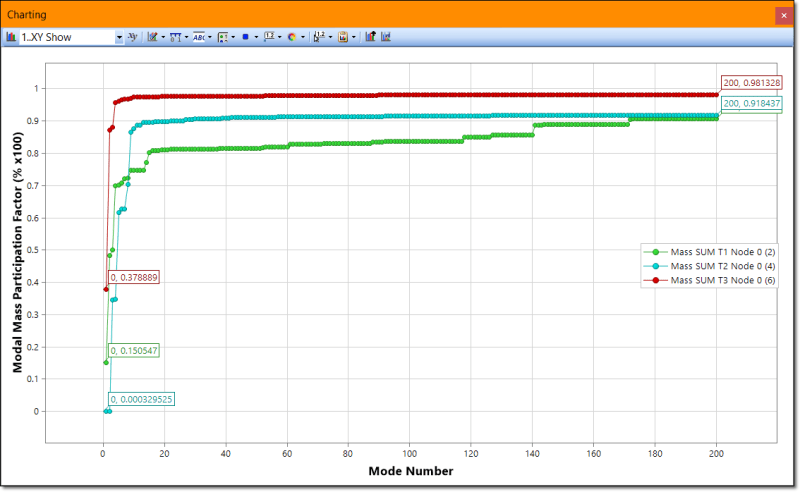800x492 pixels.
Task: Click the ABC chart titles icon
Action: point(198,37)
